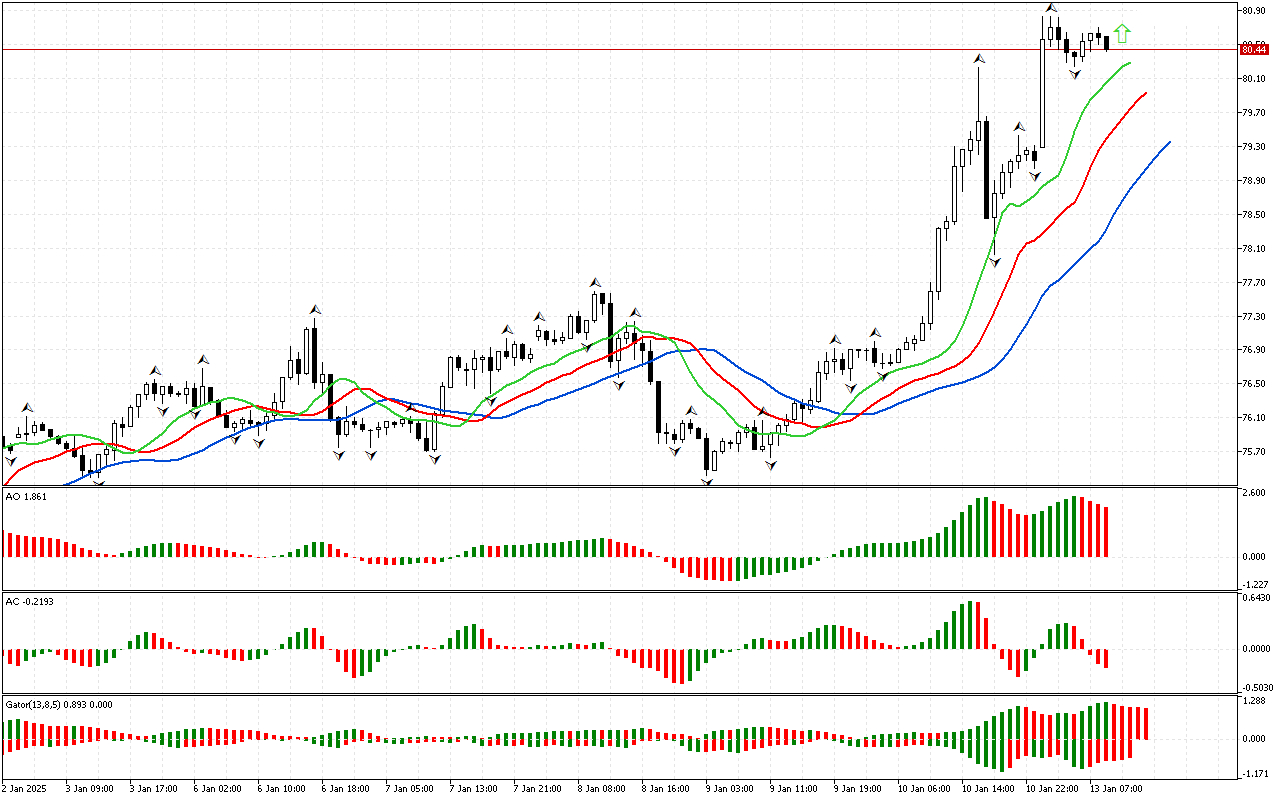Click the 77.70 price scale label

coord(1253,283)
